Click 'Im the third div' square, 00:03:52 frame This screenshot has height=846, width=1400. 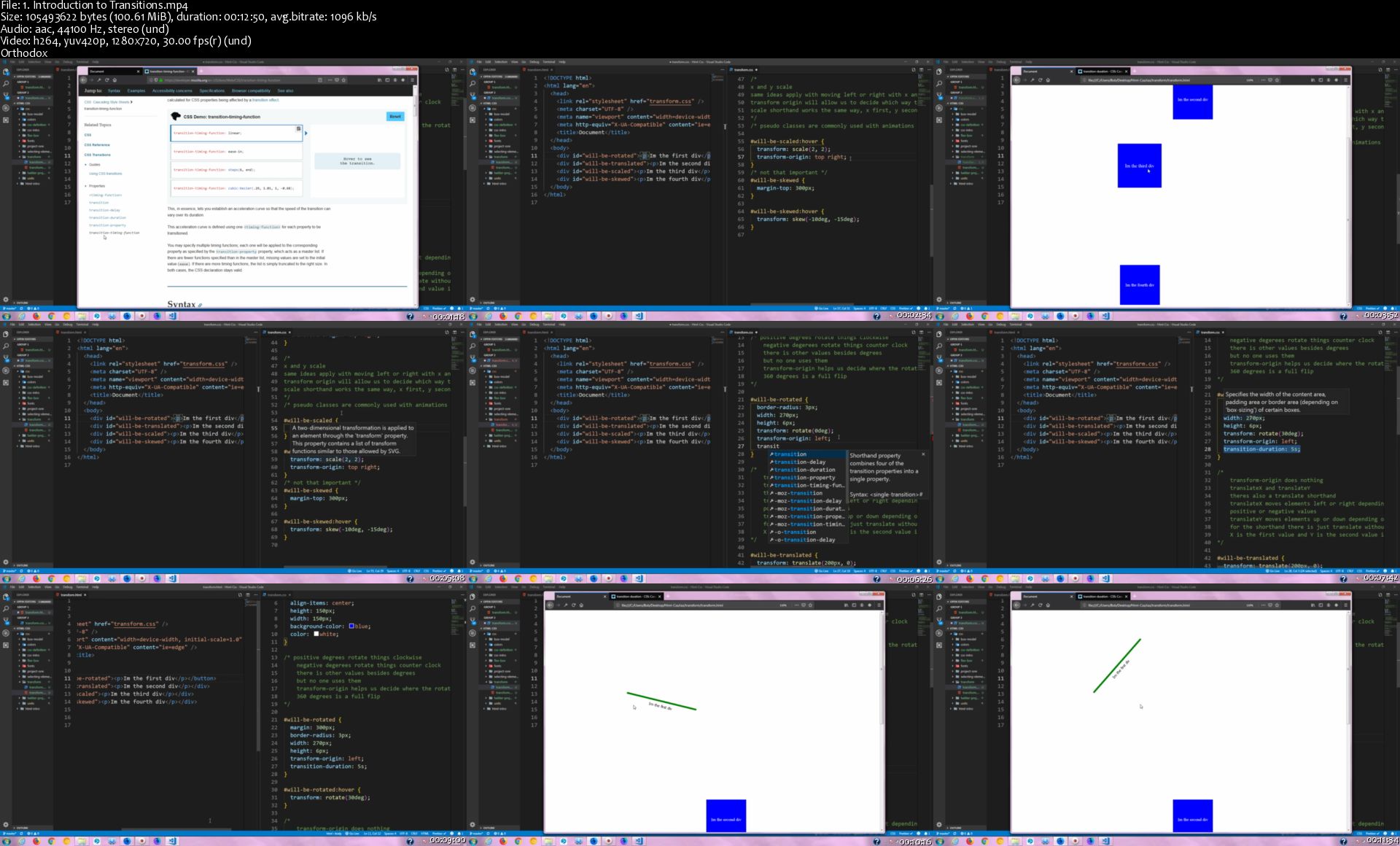[x=1139, y=166]
